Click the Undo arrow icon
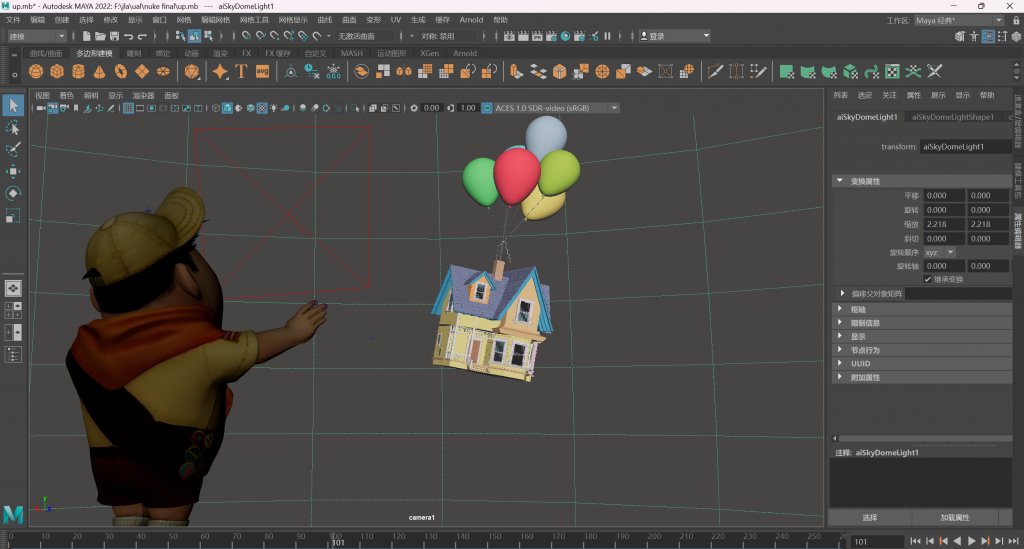 coord(129,36)
